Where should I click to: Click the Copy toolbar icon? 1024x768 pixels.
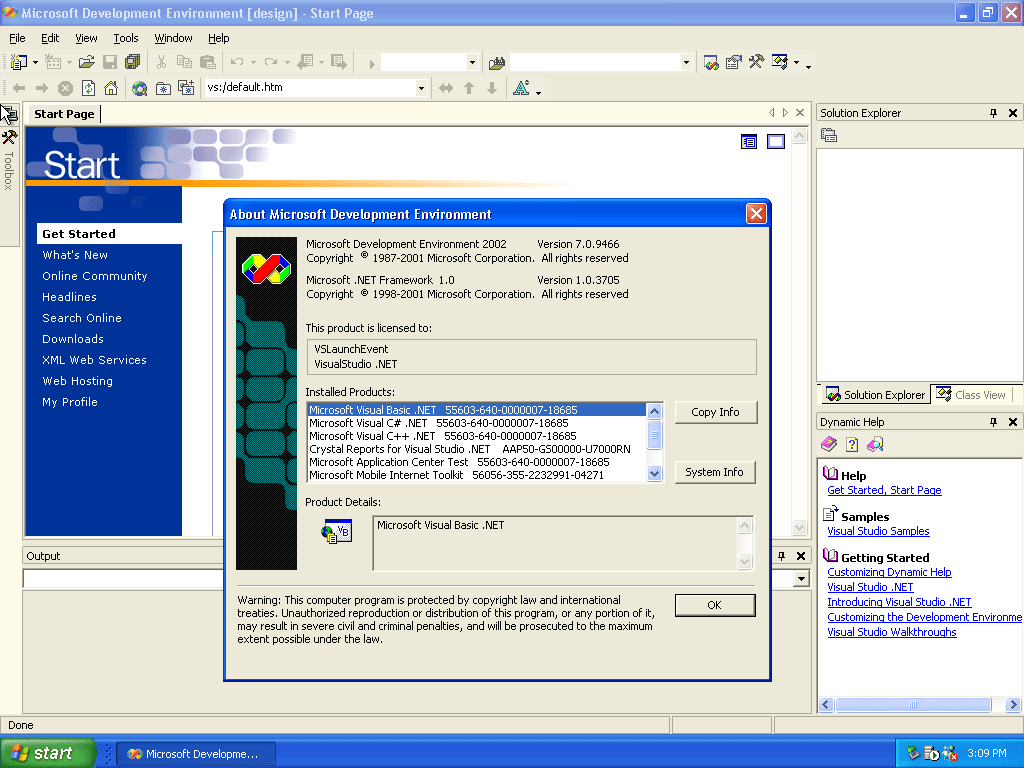click(185, 62)
